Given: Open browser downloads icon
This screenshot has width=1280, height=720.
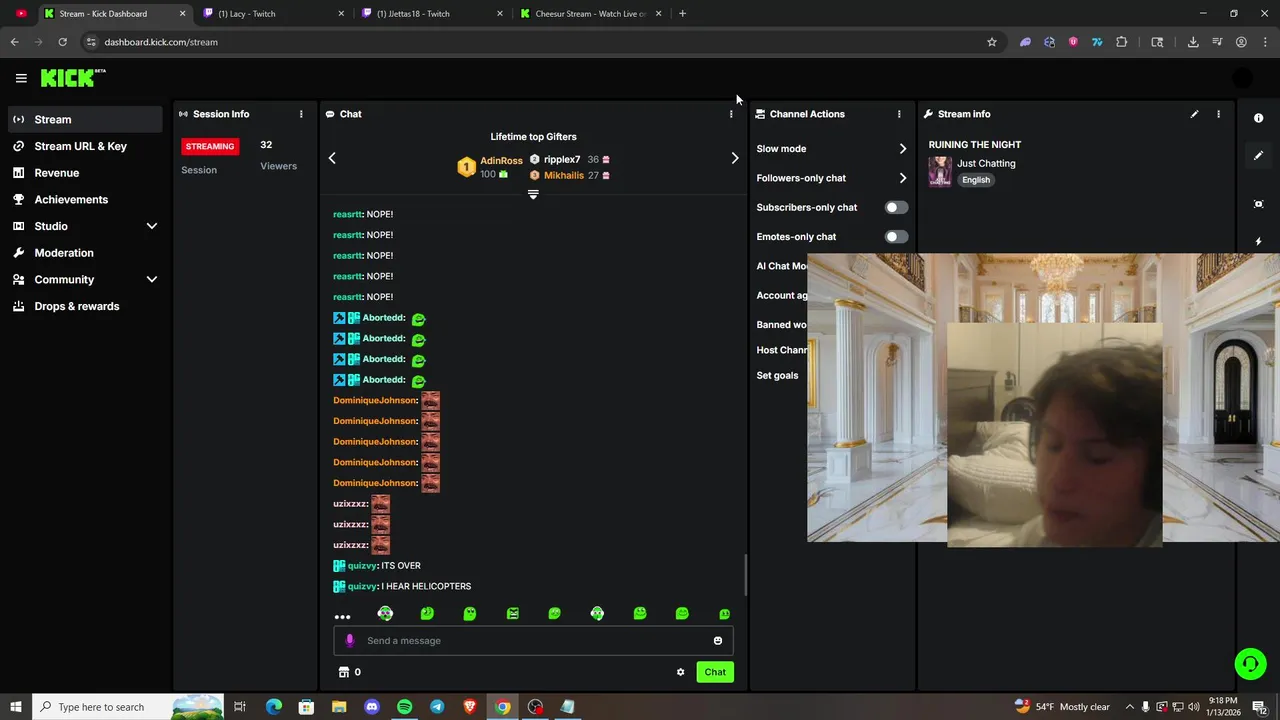Looking at the screenshot, I should [x=1193, y=42].
